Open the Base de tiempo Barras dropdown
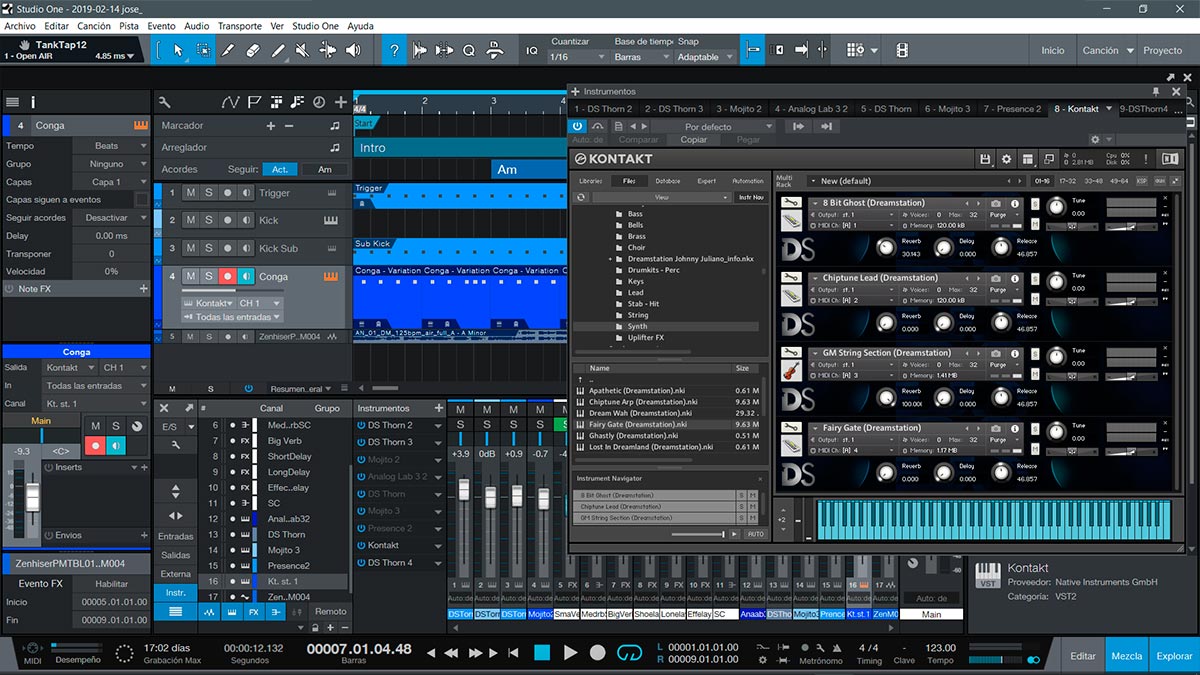The height and width of the screenshot is (675, 1200). 642,57
